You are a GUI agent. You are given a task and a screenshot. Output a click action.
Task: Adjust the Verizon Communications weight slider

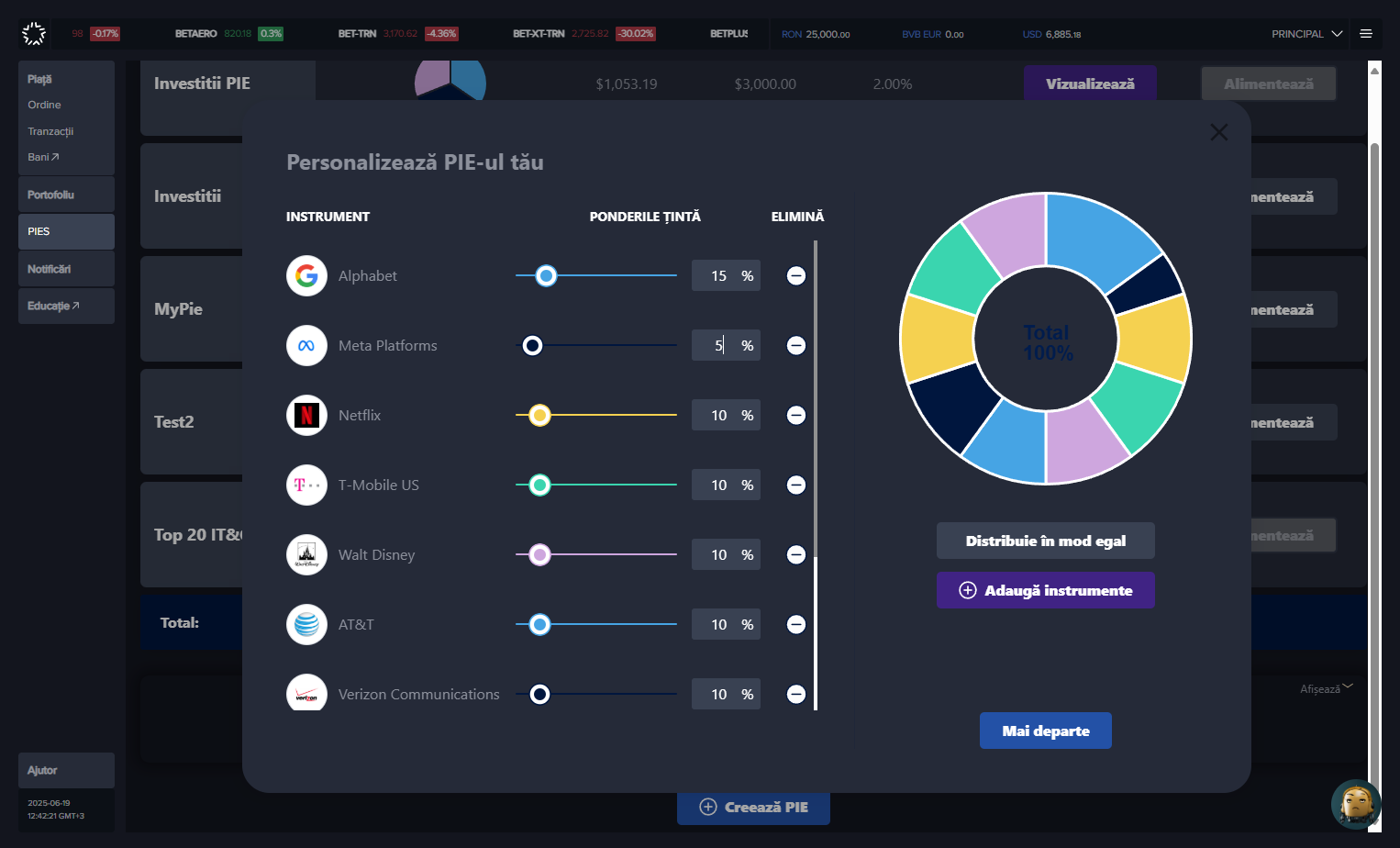[x=596, y=694]
